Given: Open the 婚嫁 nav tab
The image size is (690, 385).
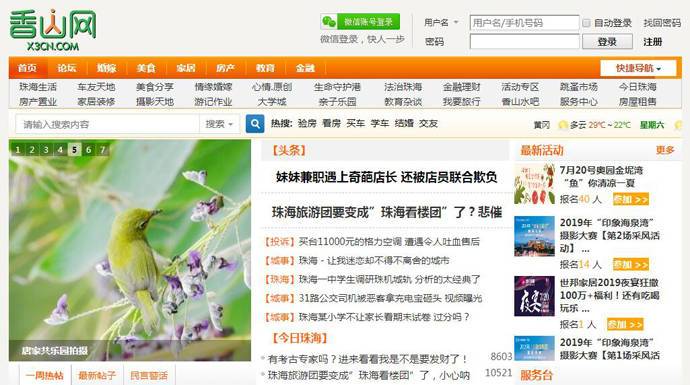Looking at the screenshot, I should pyautogui.click(x=106, y=68).
